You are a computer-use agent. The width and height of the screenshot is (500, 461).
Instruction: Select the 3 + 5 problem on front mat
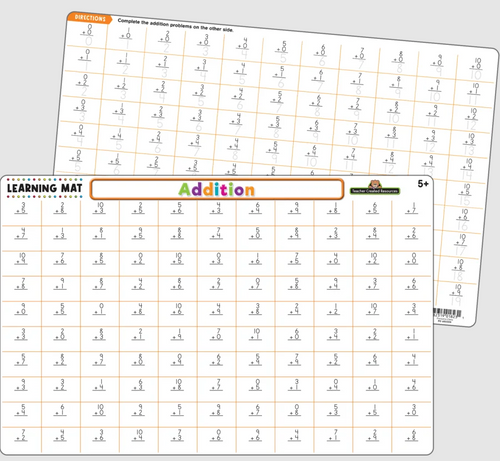click(x=21, y=208)
